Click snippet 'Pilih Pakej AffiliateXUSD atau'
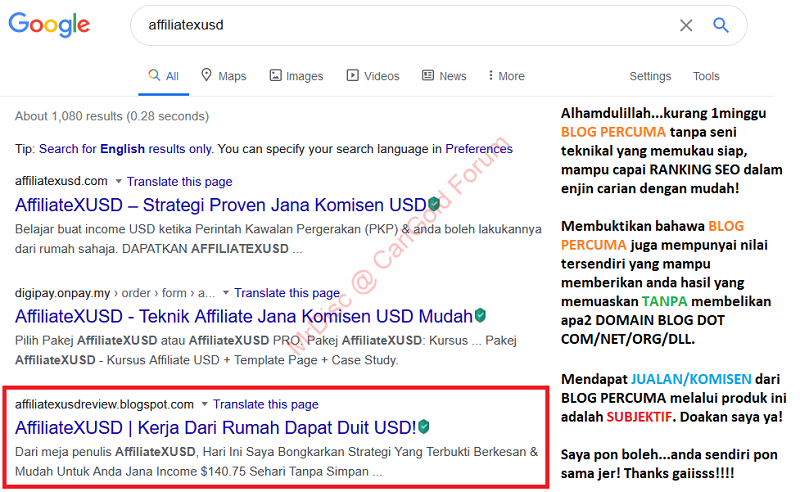800x492 pixels. (266, 350)
